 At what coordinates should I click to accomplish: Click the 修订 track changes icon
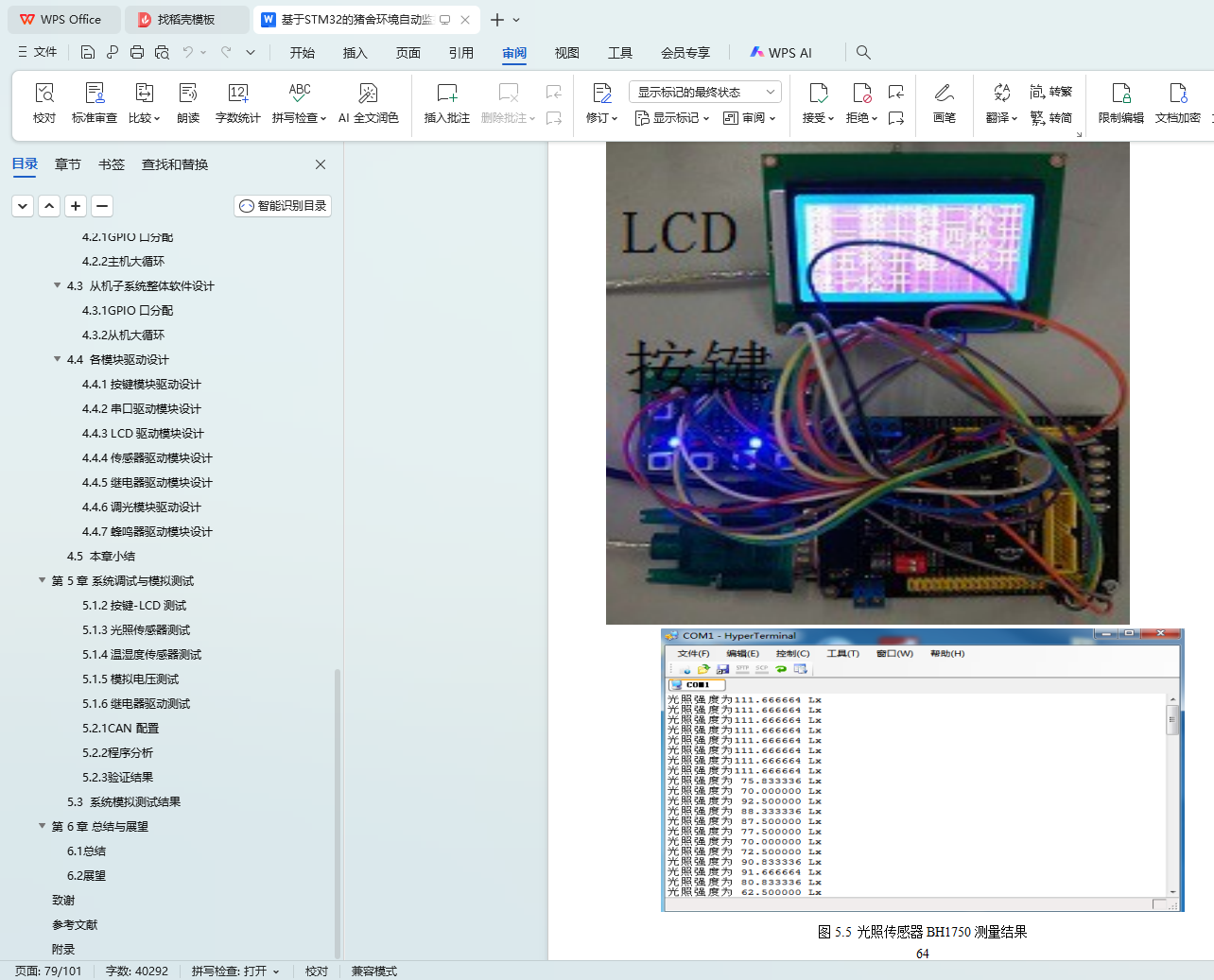601,93
